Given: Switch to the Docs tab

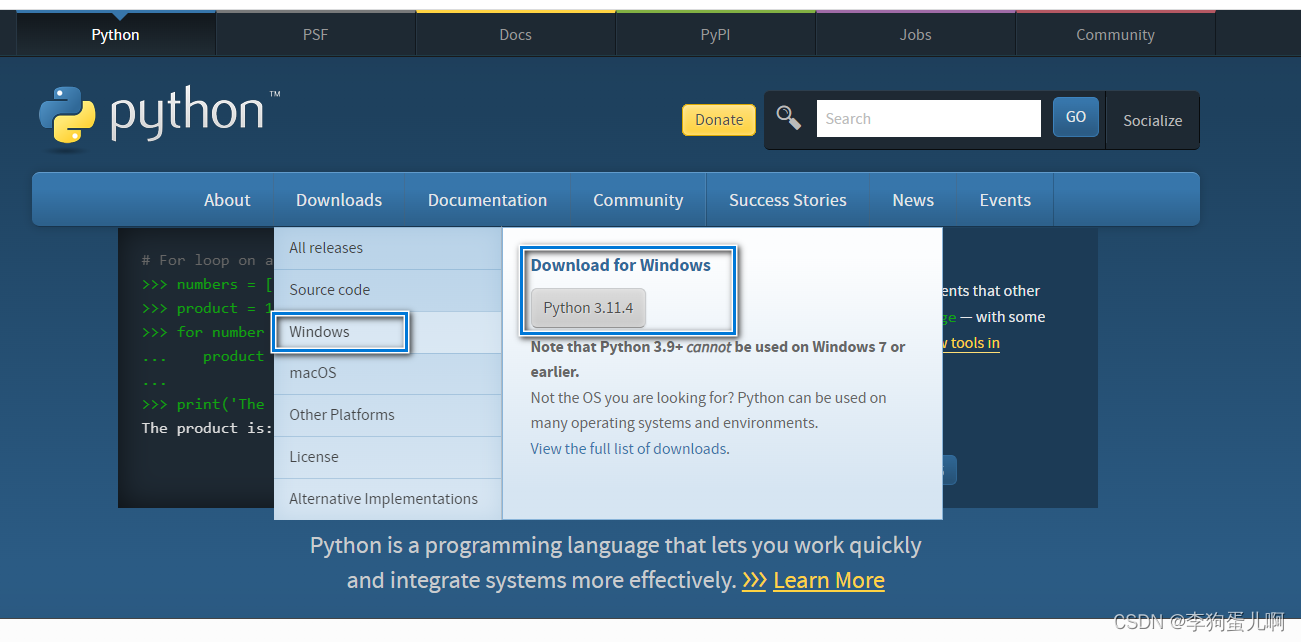Looking at the screenshot, I should pos(516,34).
